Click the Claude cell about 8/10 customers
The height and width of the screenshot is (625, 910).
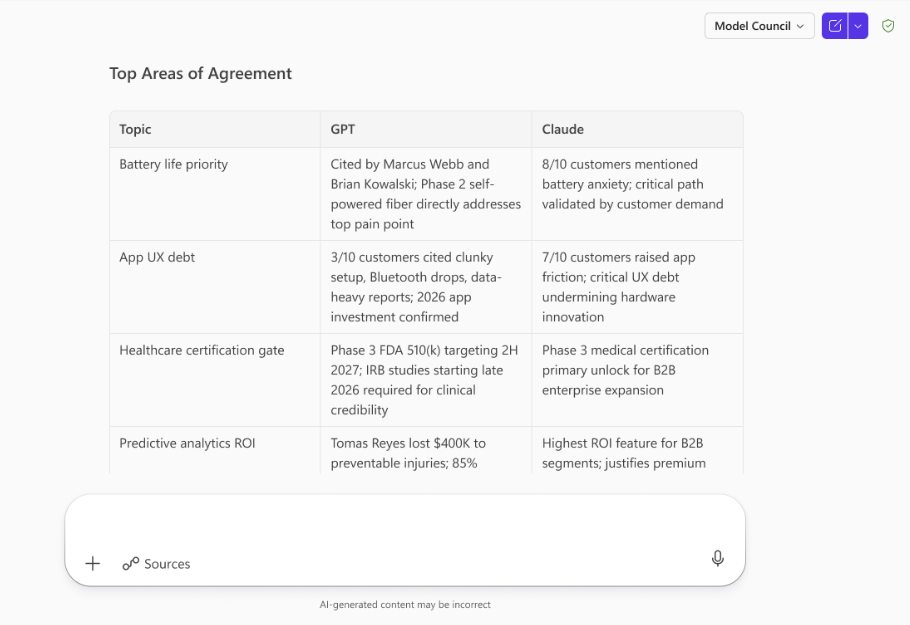tap(632, 184)
